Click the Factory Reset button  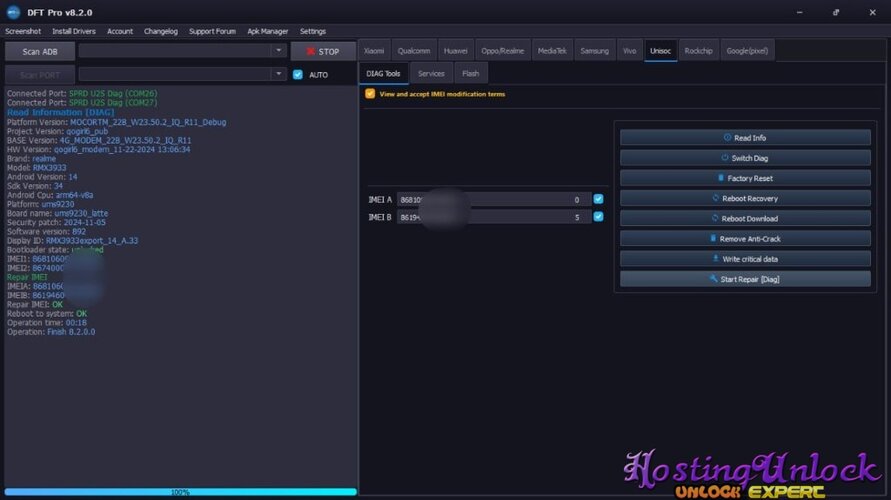click(745, 178)
